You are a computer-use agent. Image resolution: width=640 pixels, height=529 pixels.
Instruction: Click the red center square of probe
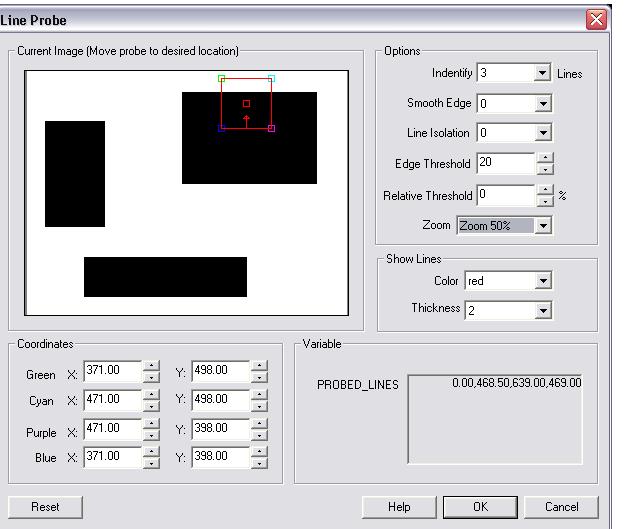[x=246, y=103]
